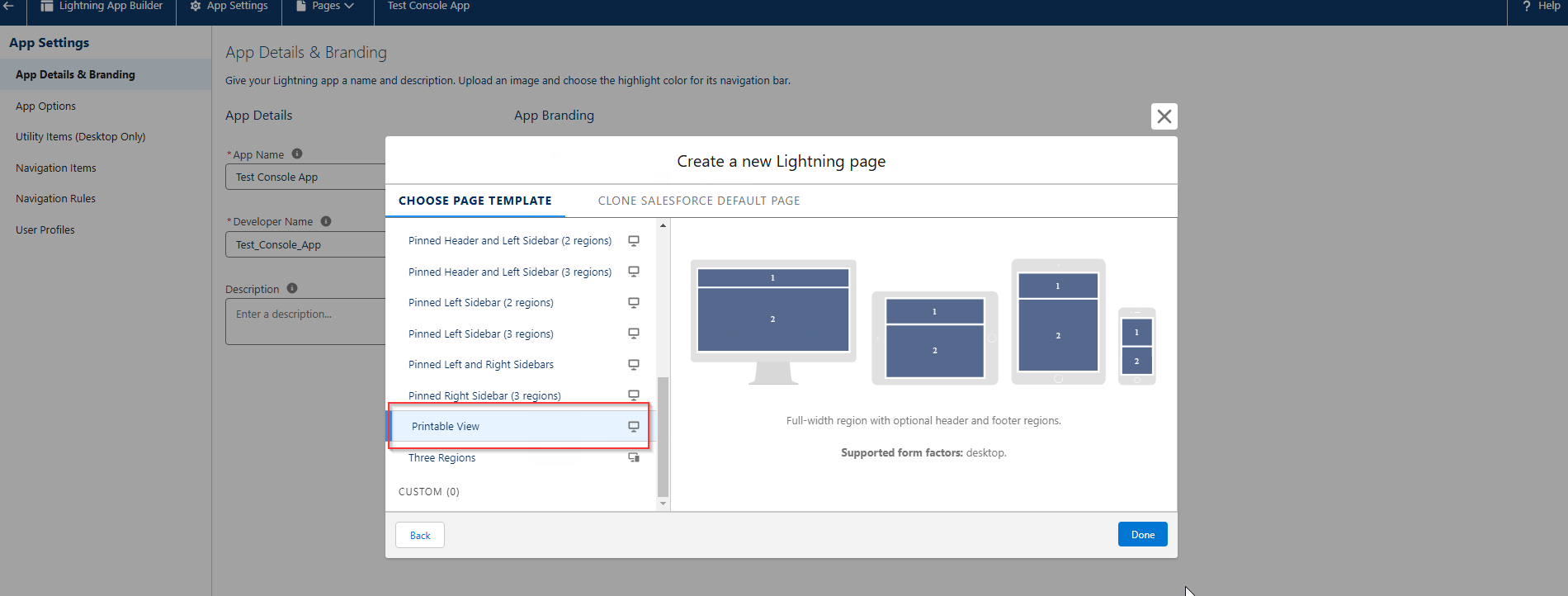Click the Developer Name info icon
This screenshot has height=596, width=1568.
click(326, 221)
